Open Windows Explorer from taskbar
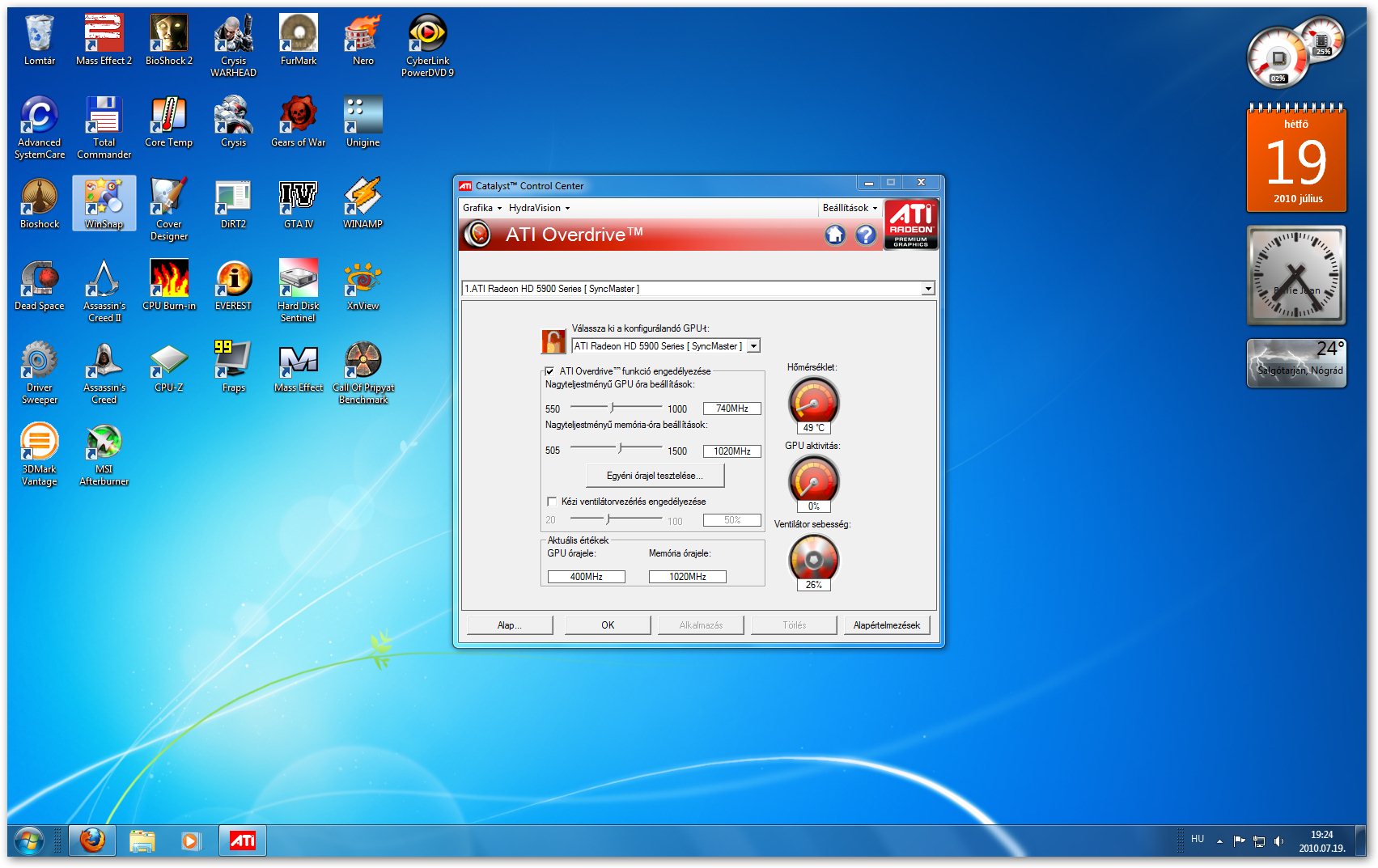Image resolution: width=1378 pixels, height=868 pixels. coord(142,840)
